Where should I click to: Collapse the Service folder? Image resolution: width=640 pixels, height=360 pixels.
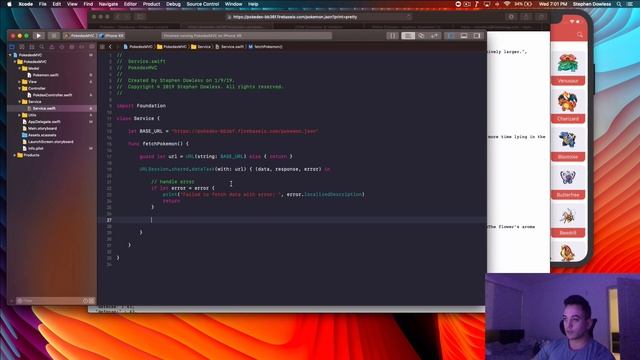pos(20,102)
